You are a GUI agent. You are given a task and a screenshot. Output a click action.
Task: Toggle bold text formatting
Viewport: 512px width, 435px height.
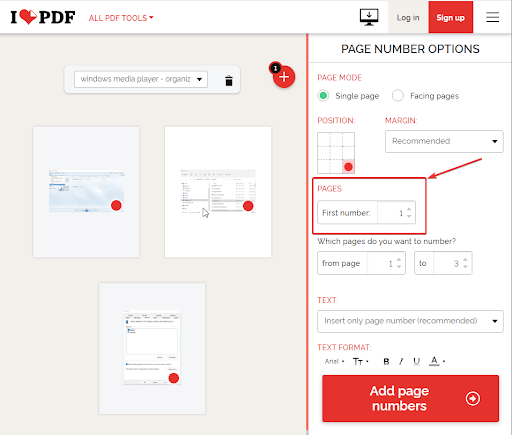click(386, 361)
